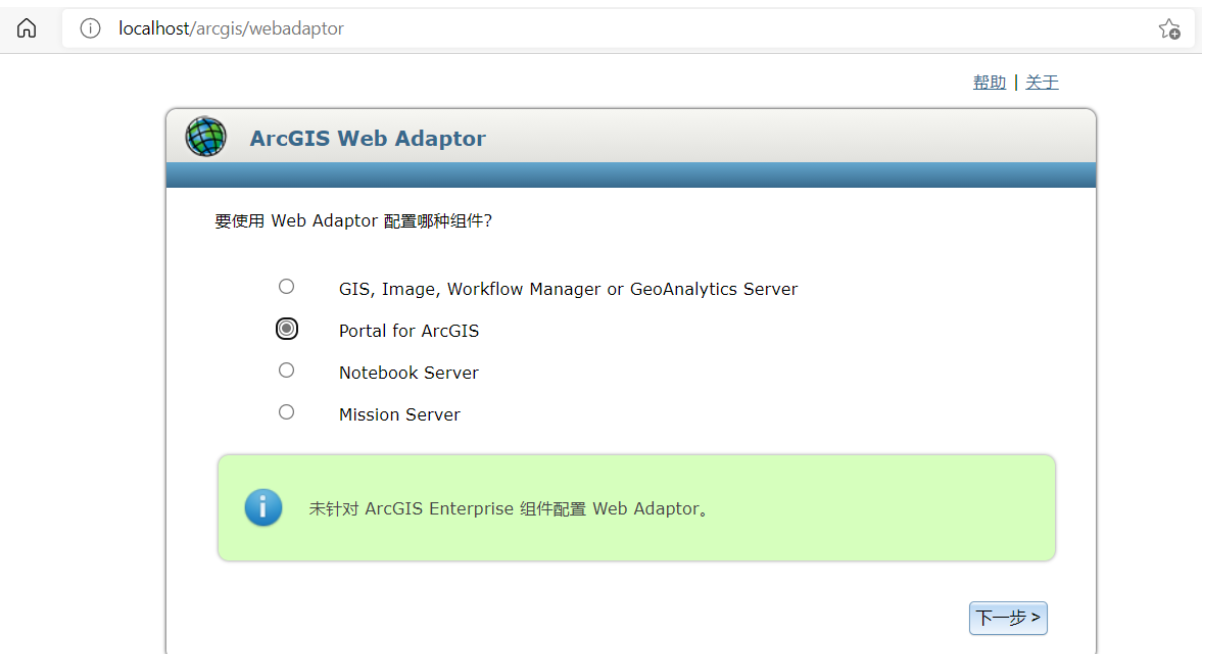
Task: Click the Mission Server label text
Action: pyautogui.click(x=400, y=414)
